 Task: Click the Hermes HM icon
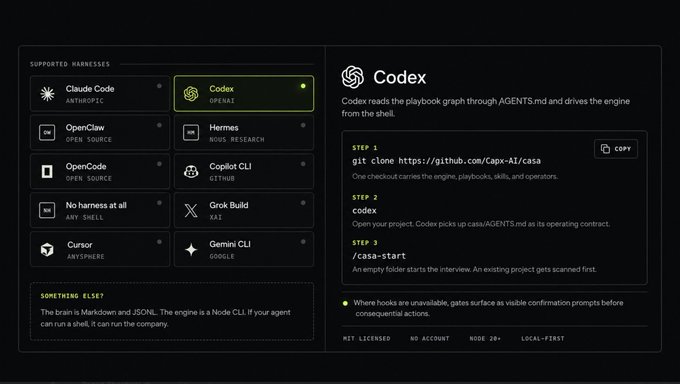coord(191,132)
